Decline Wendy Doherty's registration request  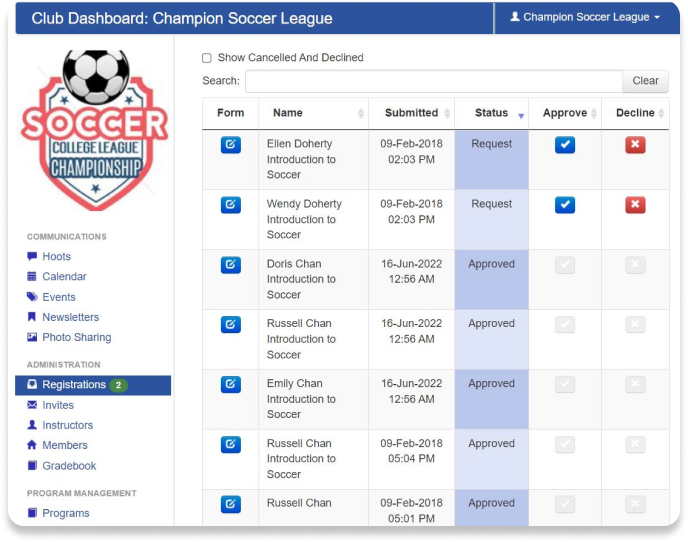(x=635, y=205)
